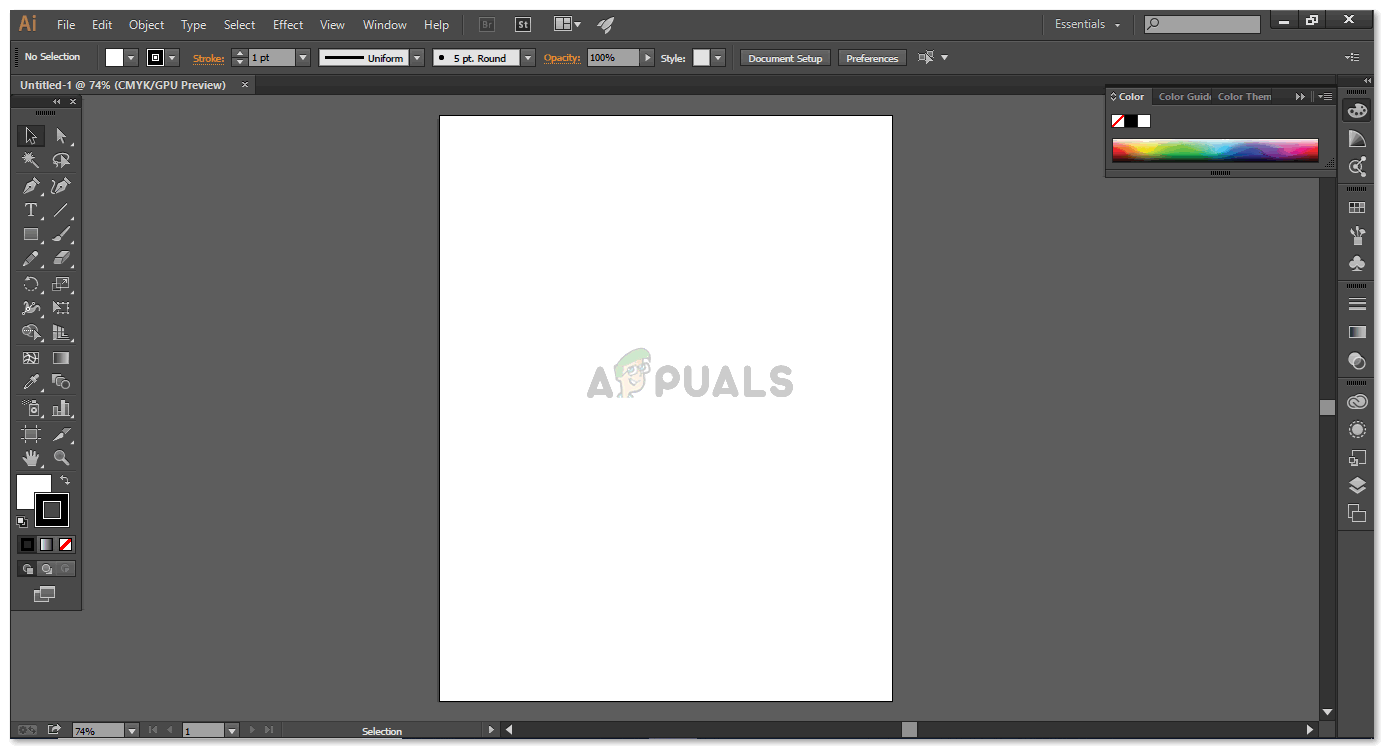Screen dimensions: 1385x750
Task: Switch to the Color Guide tab
Action: [1184, 97]
